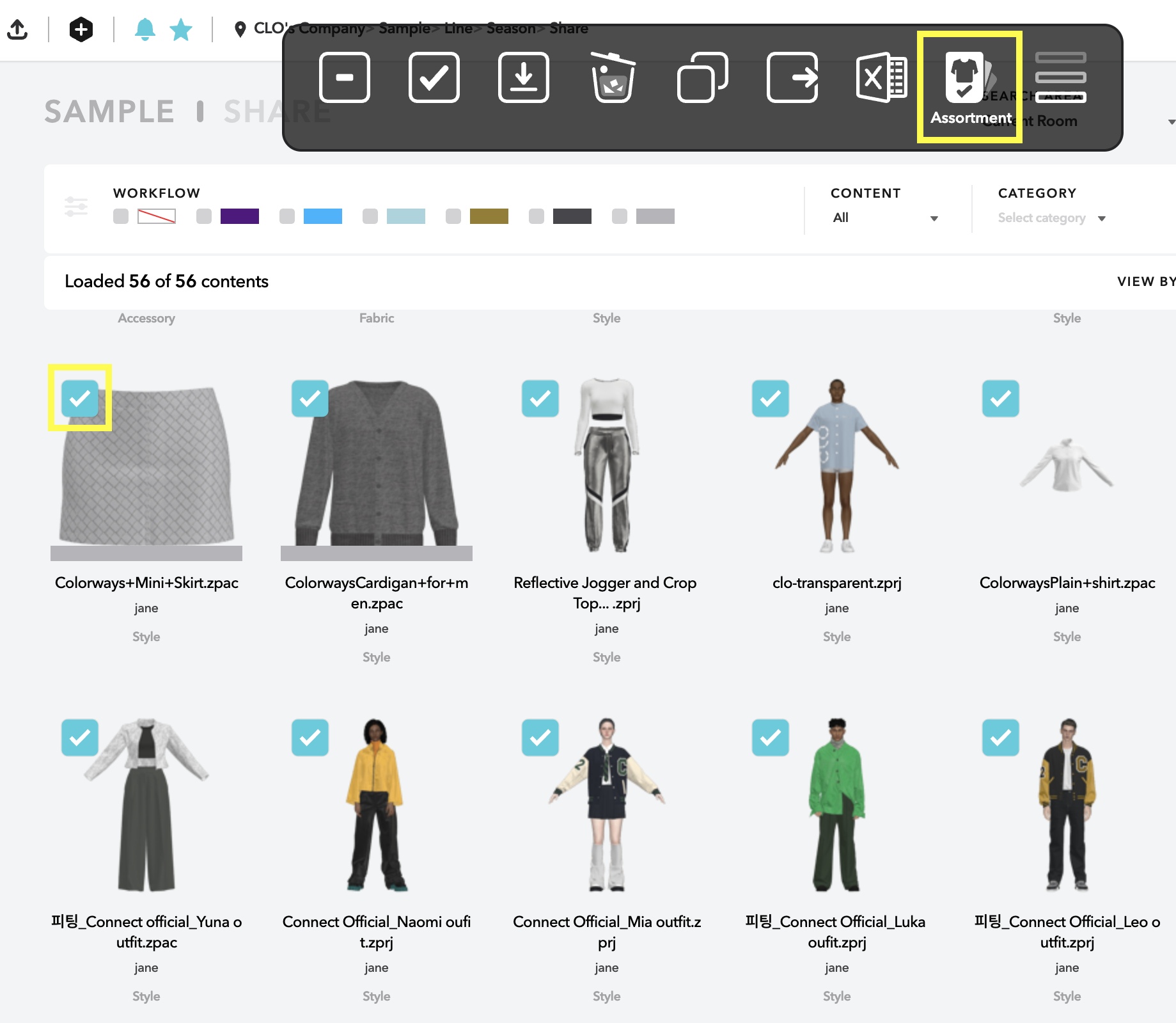This screenshot has width=1176, height=1023.
Task: Click the Assortment toolbar icon
Action: (x=969, y=86)
